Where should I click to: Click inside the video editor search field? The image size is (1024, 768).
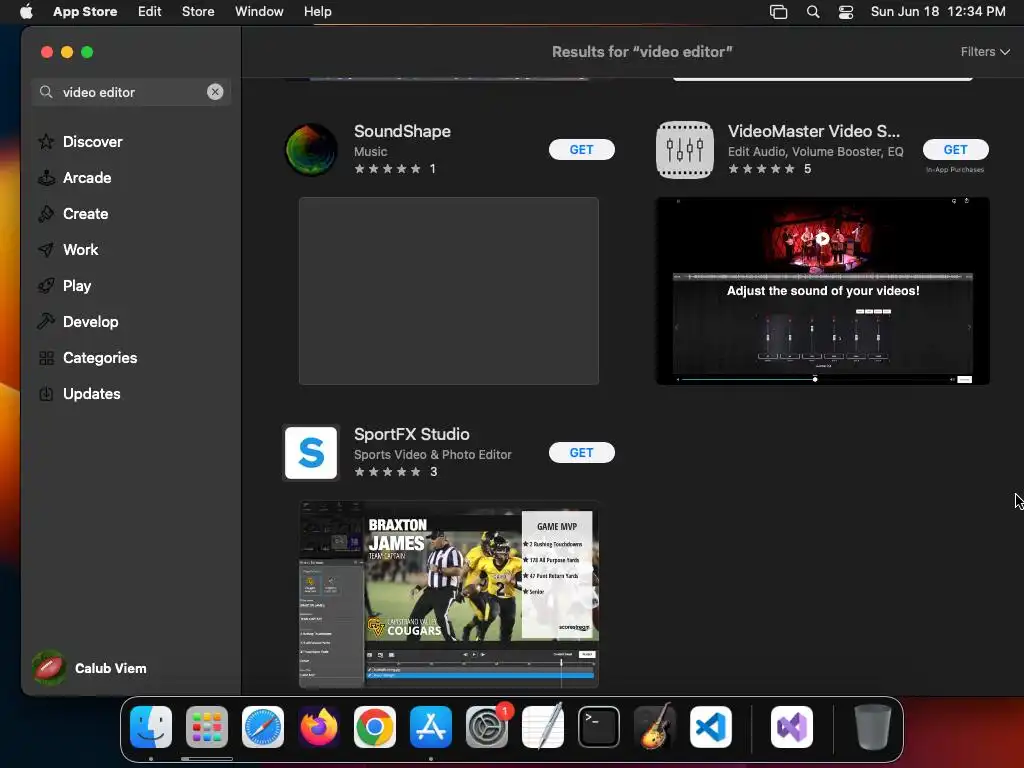click(131, 92)
